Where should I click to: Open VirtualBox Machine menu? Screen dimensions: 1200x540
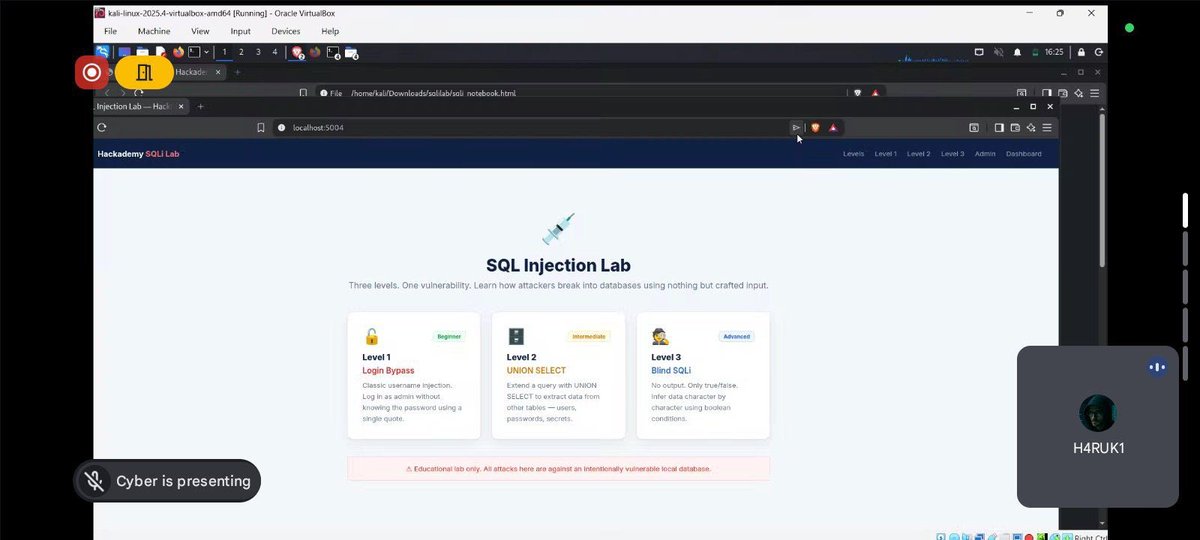(154, 31)
